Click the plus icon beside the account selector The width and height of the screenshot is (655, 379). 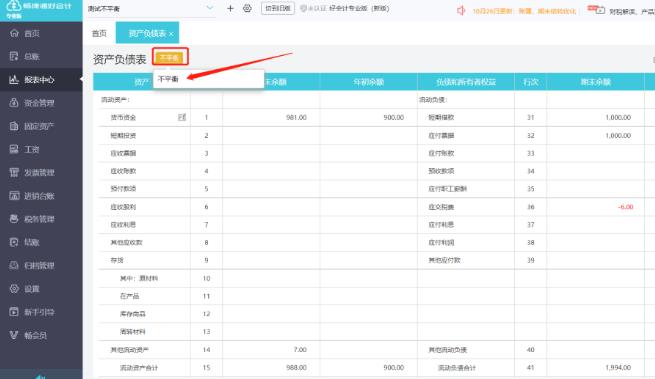click(230, 8)
